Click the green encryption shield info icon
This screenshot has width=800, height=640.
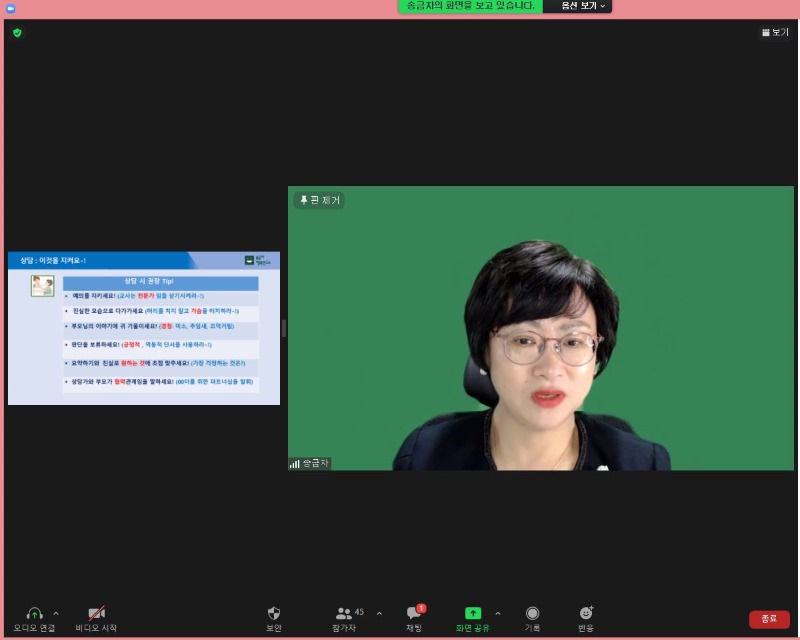(17, 32)
